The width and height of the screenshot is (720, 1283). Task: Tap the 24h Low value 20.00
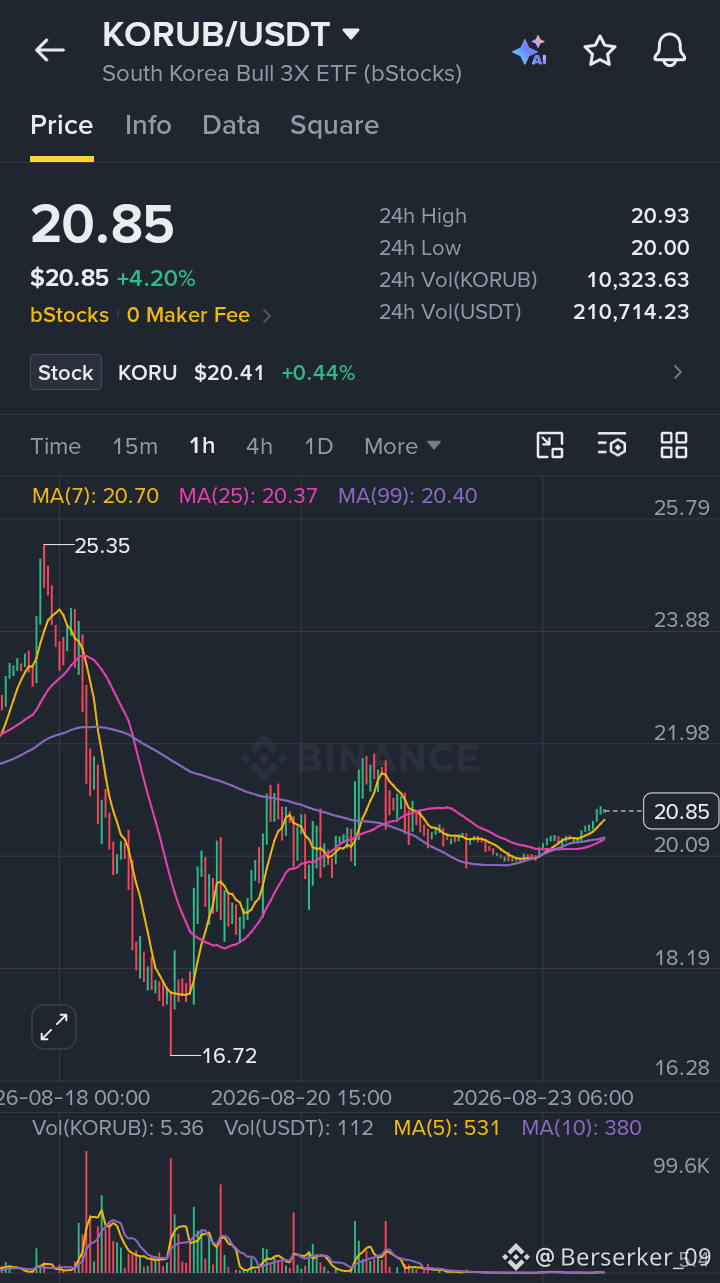pos(660,248)
